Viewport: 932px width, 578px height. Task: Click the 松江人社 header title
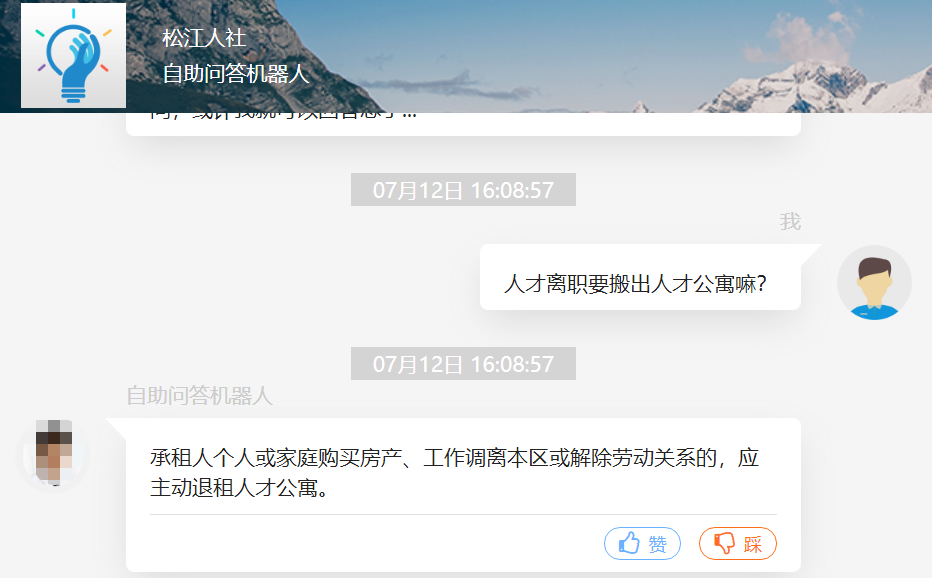204,38
